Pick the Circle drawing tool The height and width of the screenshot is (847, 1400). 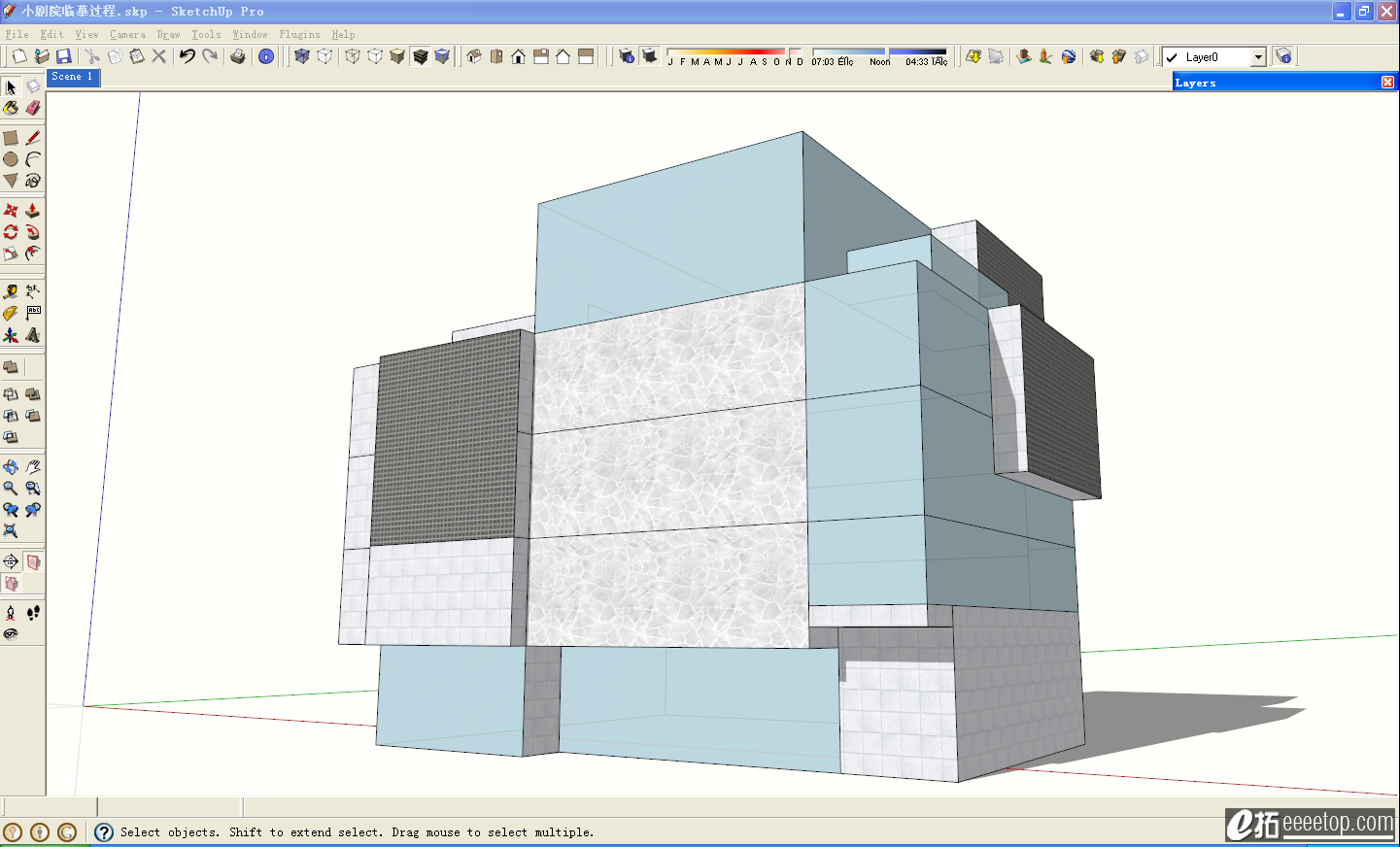pyautogui.click(x=11, y=159)
